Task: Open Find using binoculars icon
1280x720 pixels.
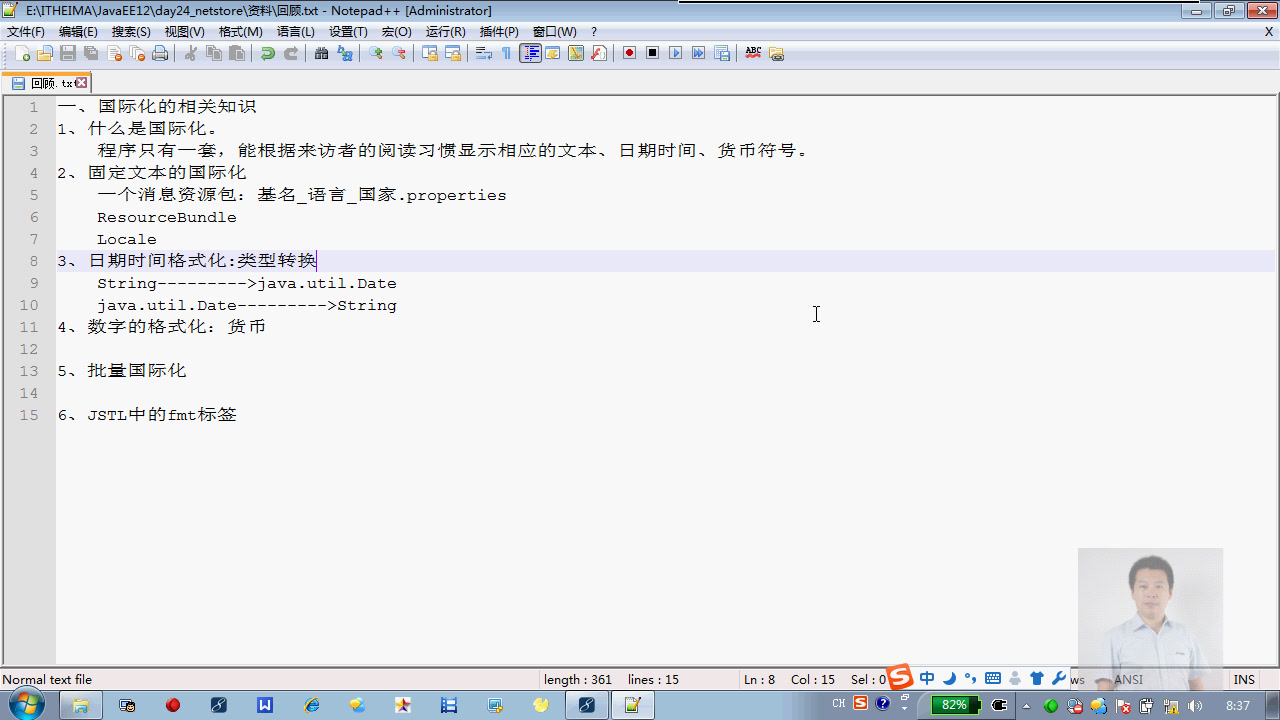Action: point(322,53)
